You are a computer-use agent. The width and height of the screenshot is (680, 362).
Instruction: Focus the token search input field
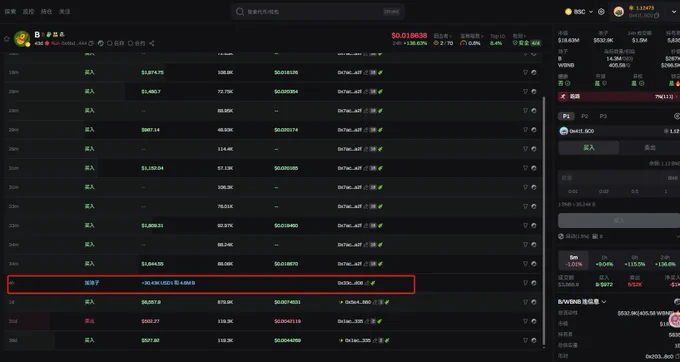point(318,12)
